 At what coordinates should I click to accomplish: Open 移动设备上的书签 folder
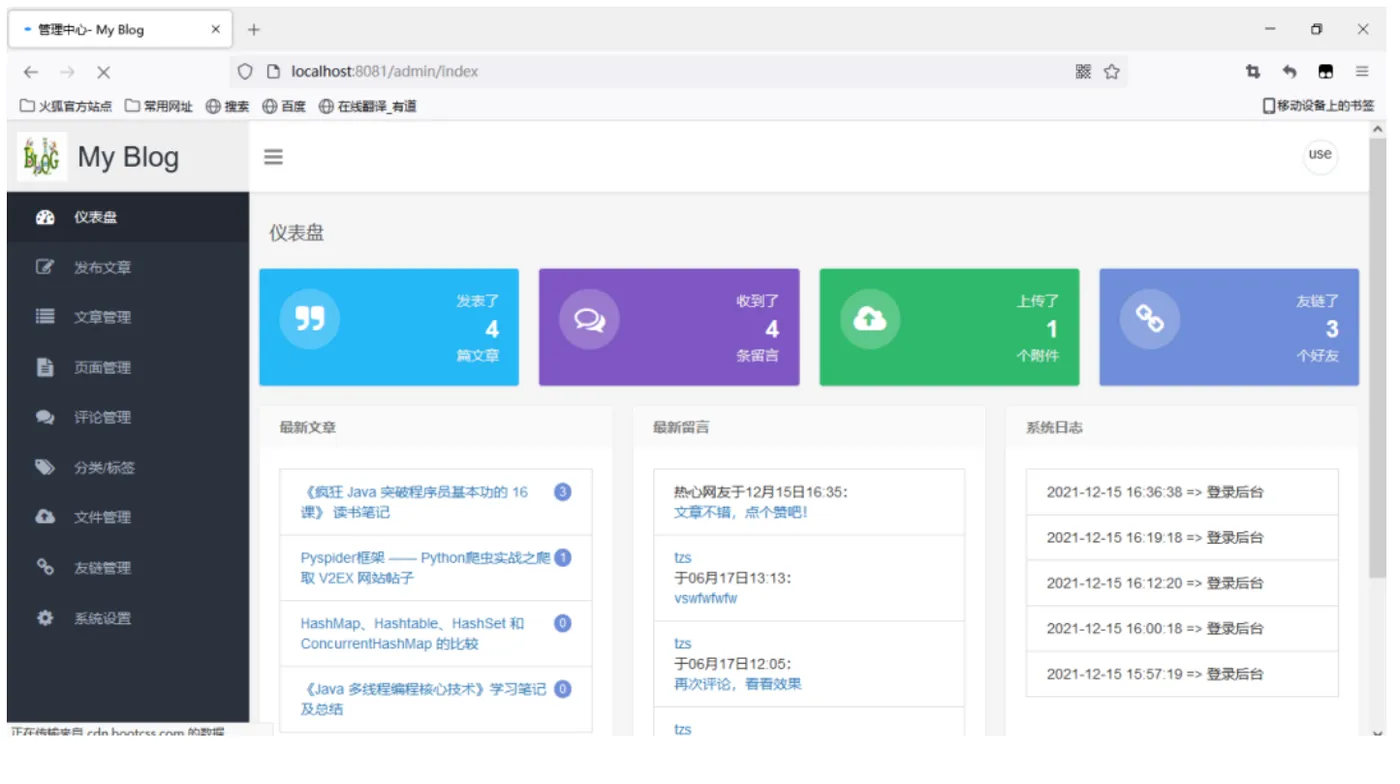pyautogui.click(x=1319, y=106)
